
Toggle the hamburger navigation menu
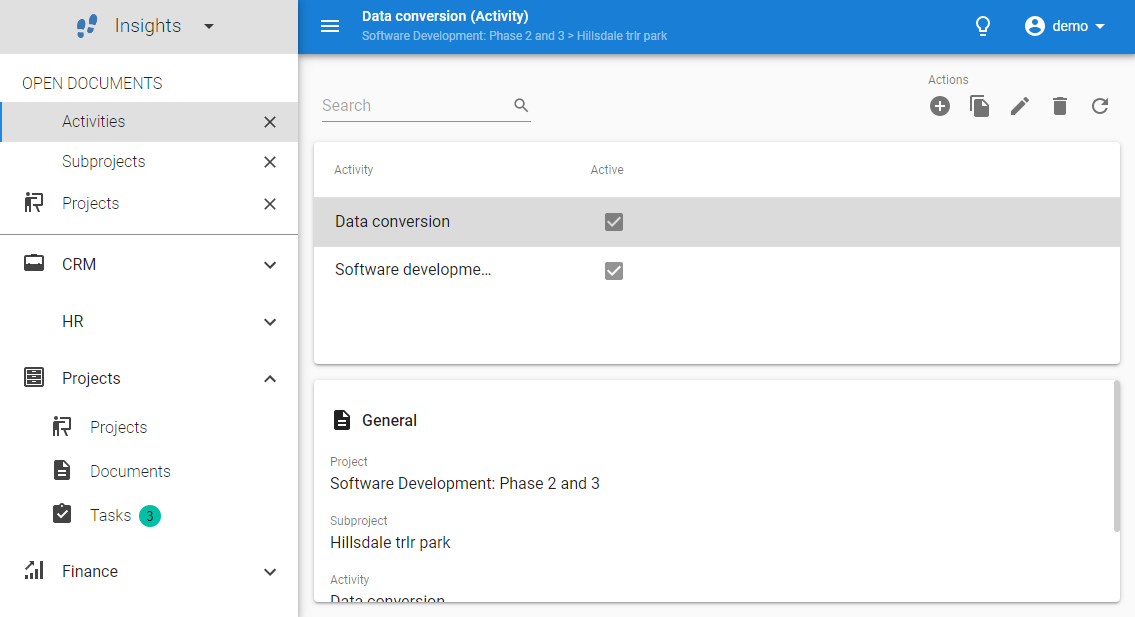pyautogui.click(x=330, y=26)
